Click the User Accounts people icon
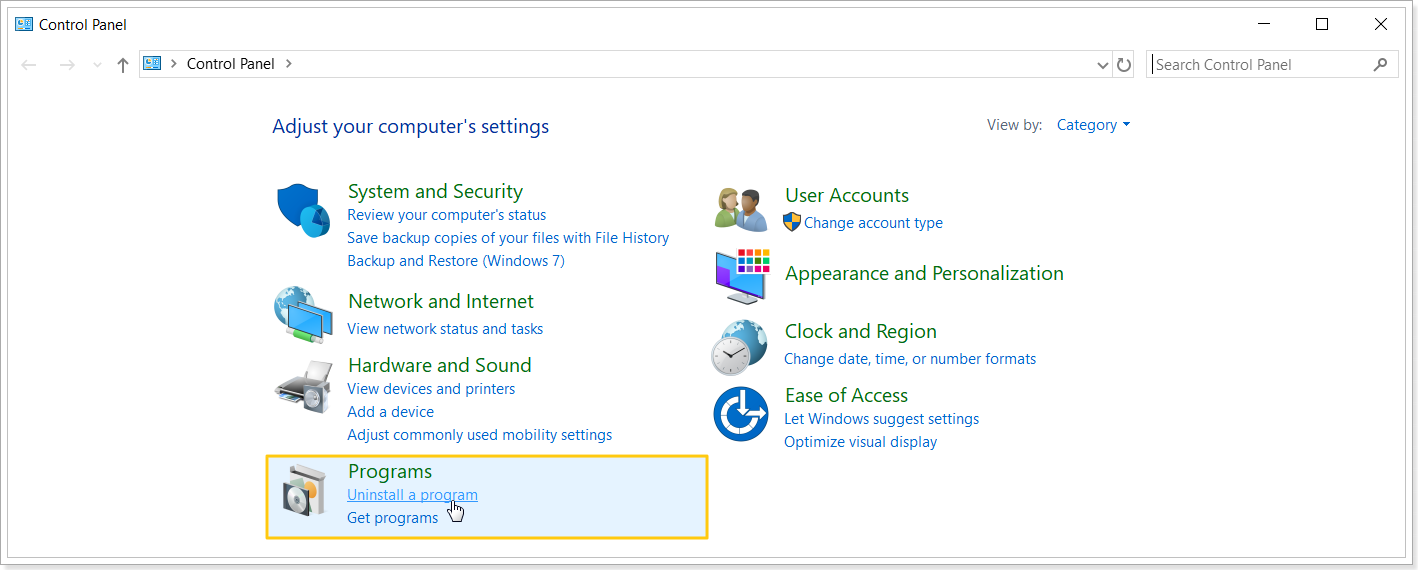The height and width of the screenshot is (570, 1418). tap(741, 209)
